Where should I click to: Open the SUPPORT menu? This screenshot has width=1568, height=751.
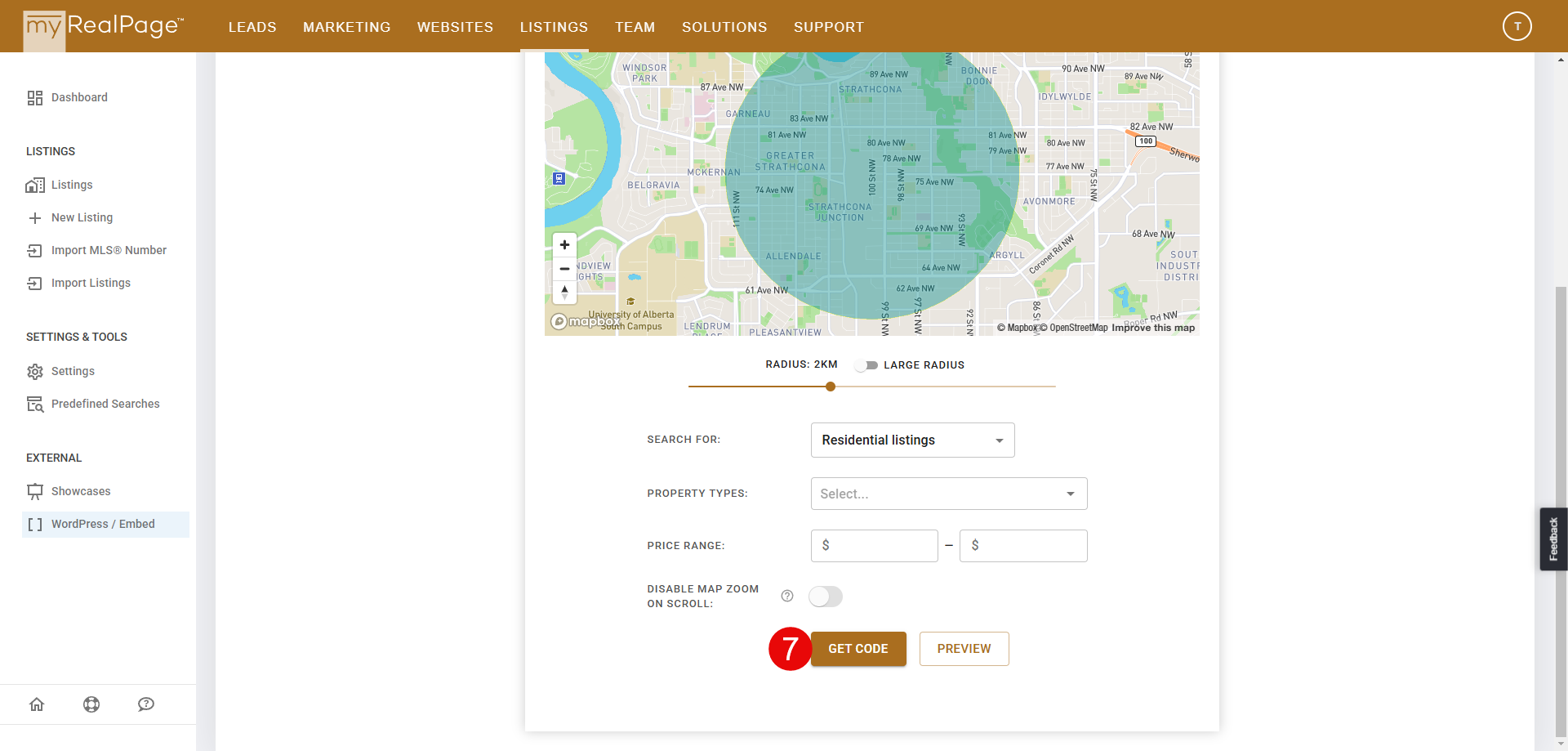(829, 27)
